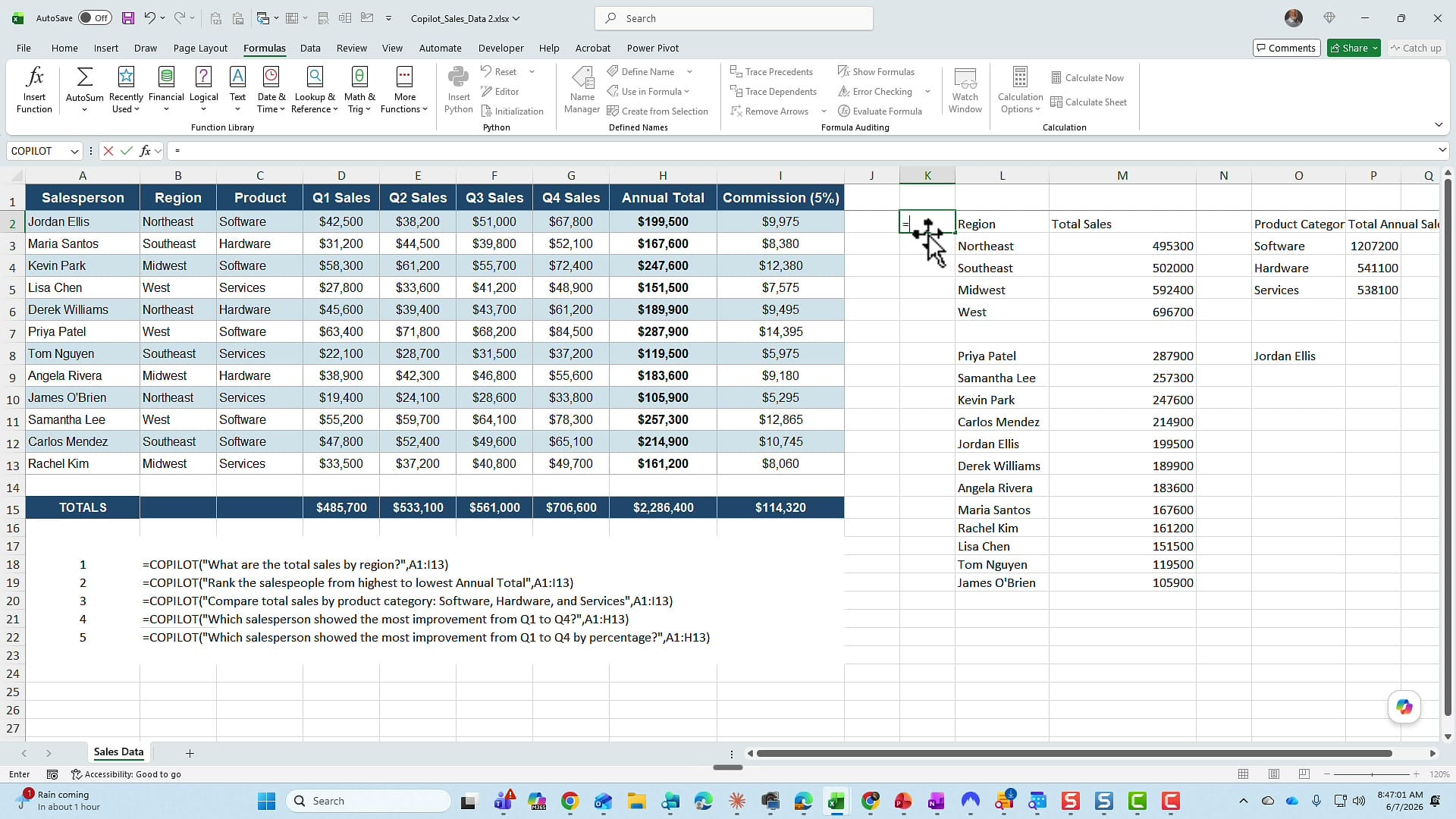The width and height of the screenshot is (1456, 819).
Task: Click the horizontal scrollbar thumb
Action: 1074,753
